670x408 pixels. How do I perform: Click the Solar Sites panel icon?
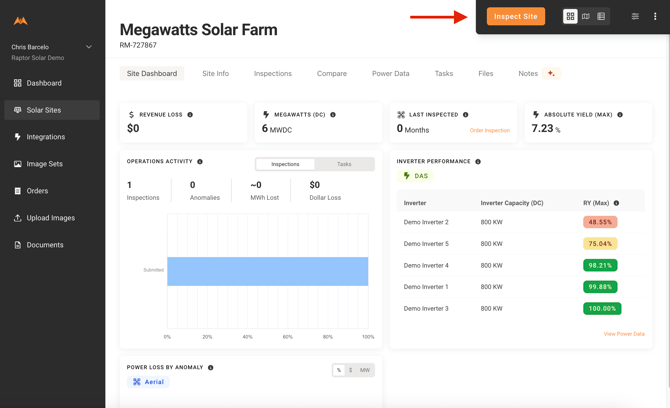18,110
